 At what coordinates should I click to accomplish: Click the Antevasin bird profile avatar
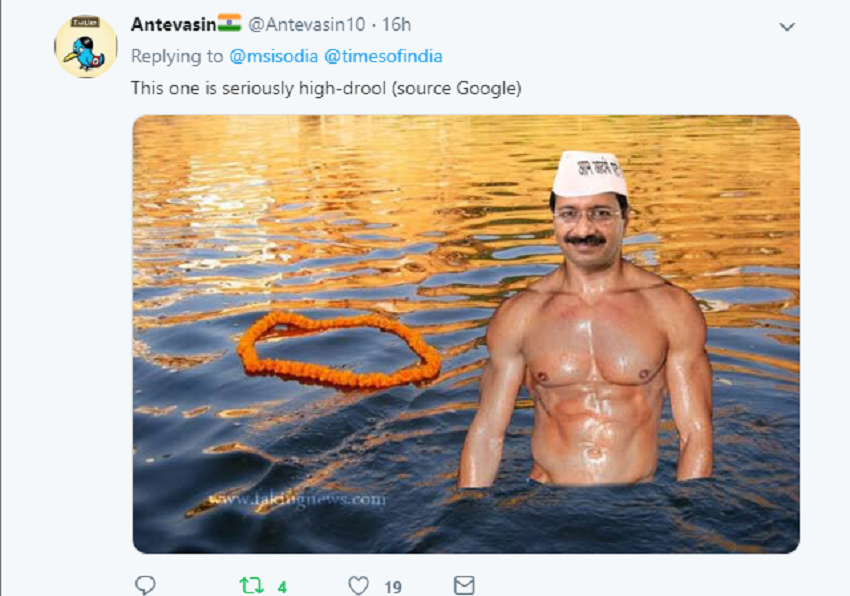(x=84, y=47)
